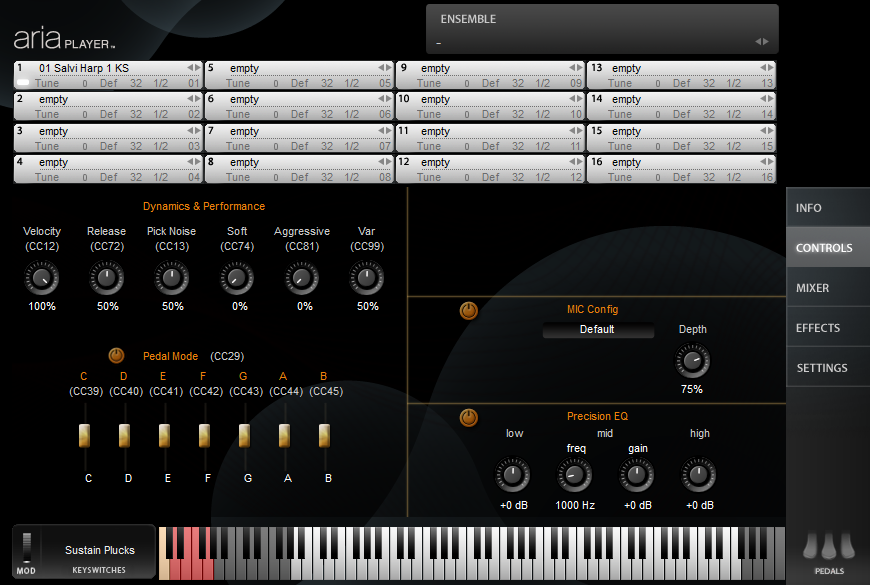Click the Soft (CC74) knob
This screenshot has width=870, height=585.
tap(237, 278)
